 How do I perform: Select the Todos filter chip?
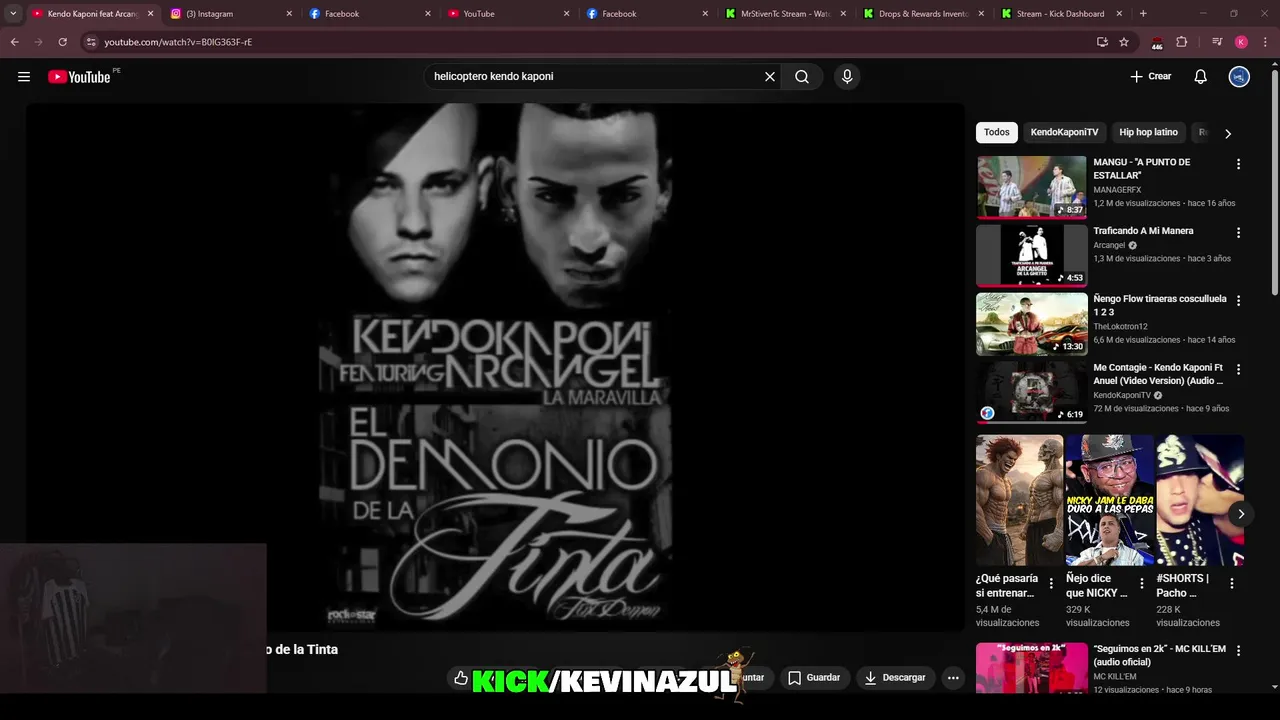[997, 132]
